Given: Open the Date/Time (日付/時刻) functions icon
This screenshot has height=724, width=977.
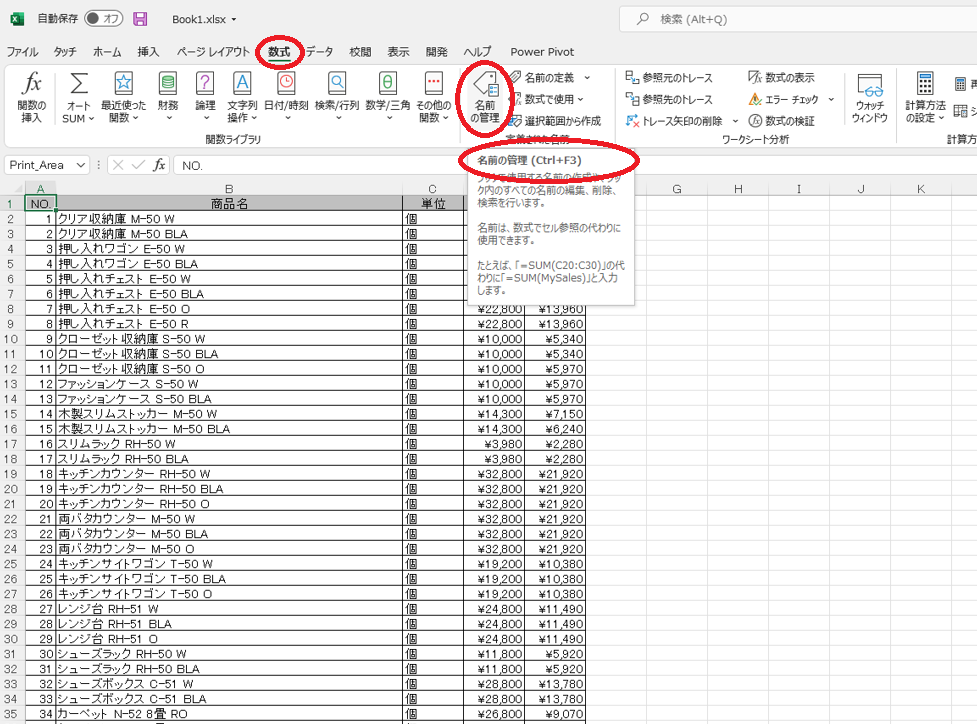Looking at the screenshot, I should (x=286, y=97).
